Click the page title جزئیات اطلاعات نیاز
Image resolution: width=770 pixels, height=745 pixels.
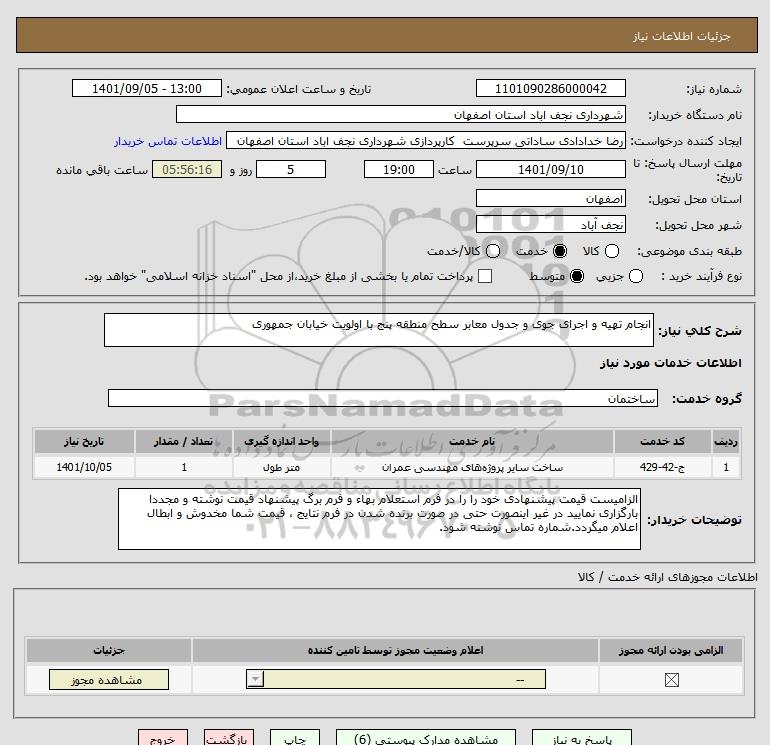pyautogui.click(x=682, y=36)
